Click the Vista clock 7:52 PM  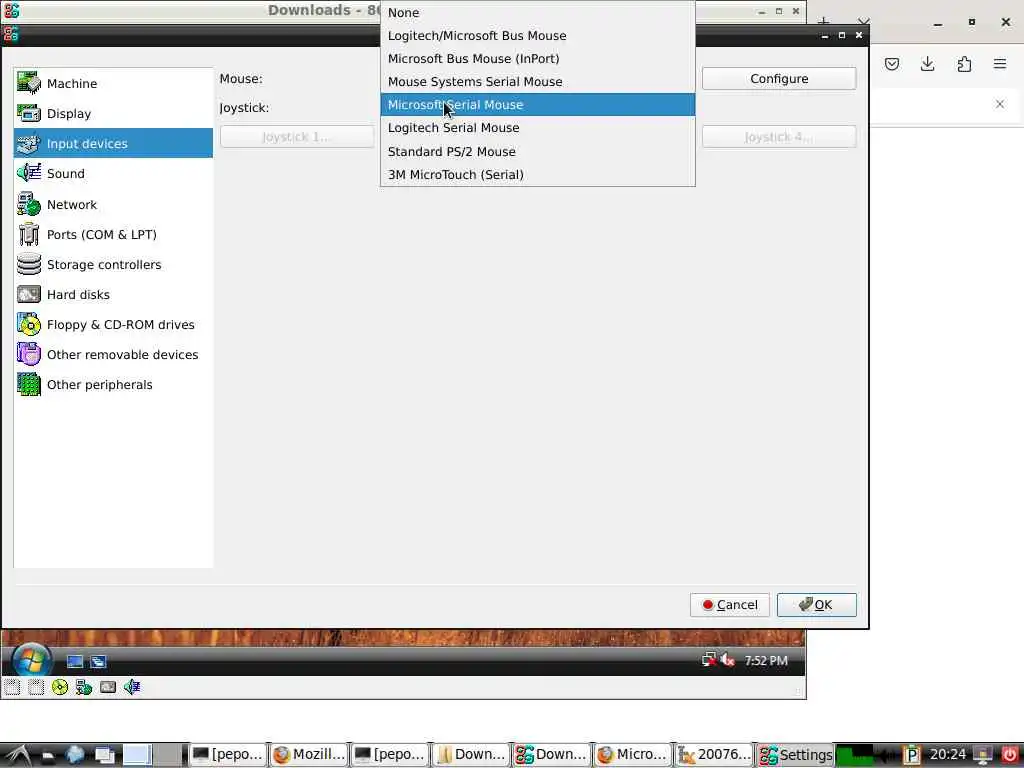(x=766, y=660)
